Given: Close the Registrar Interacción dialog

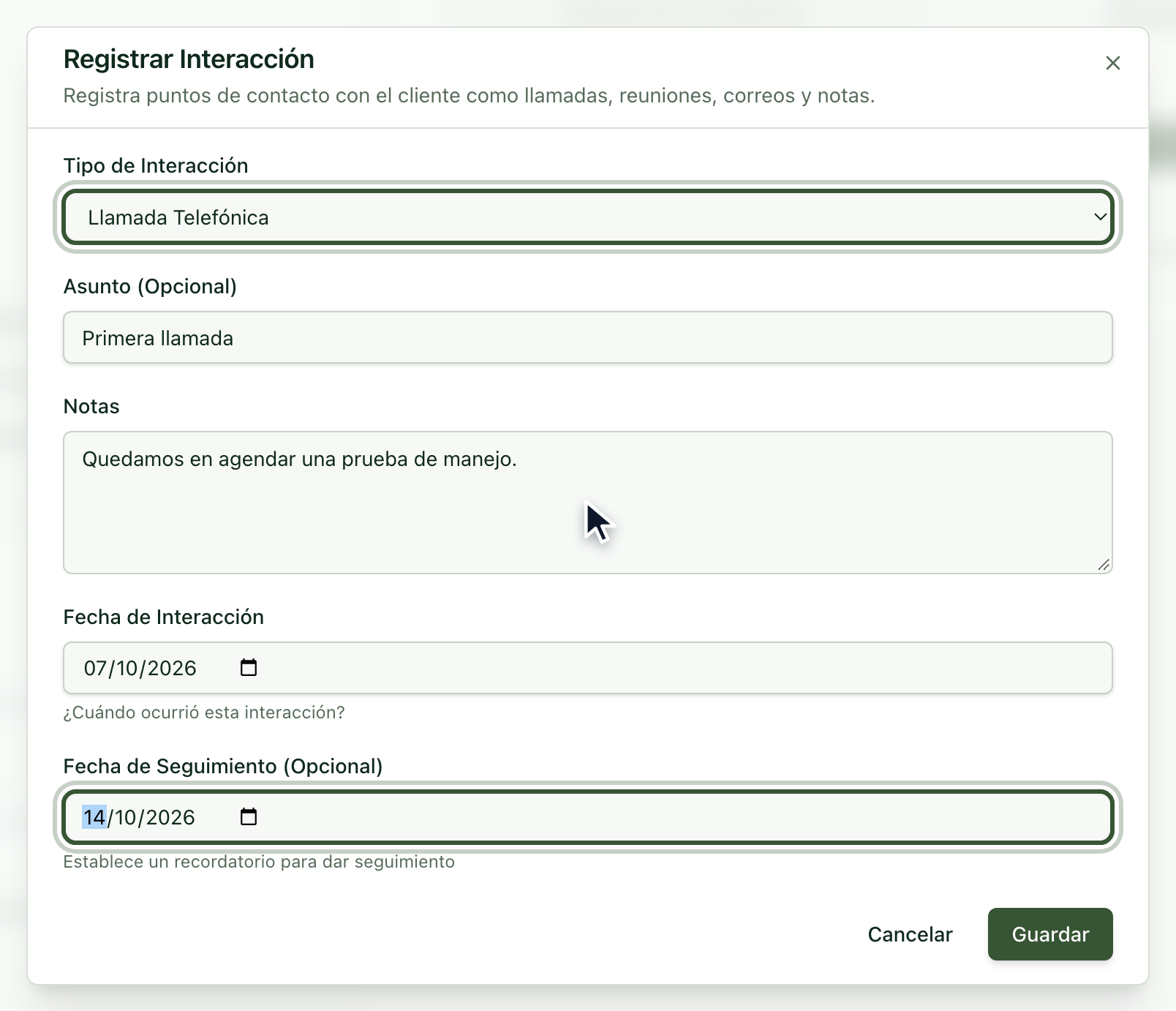Looking at the screenshot, I should click(x=1112, y=63).
